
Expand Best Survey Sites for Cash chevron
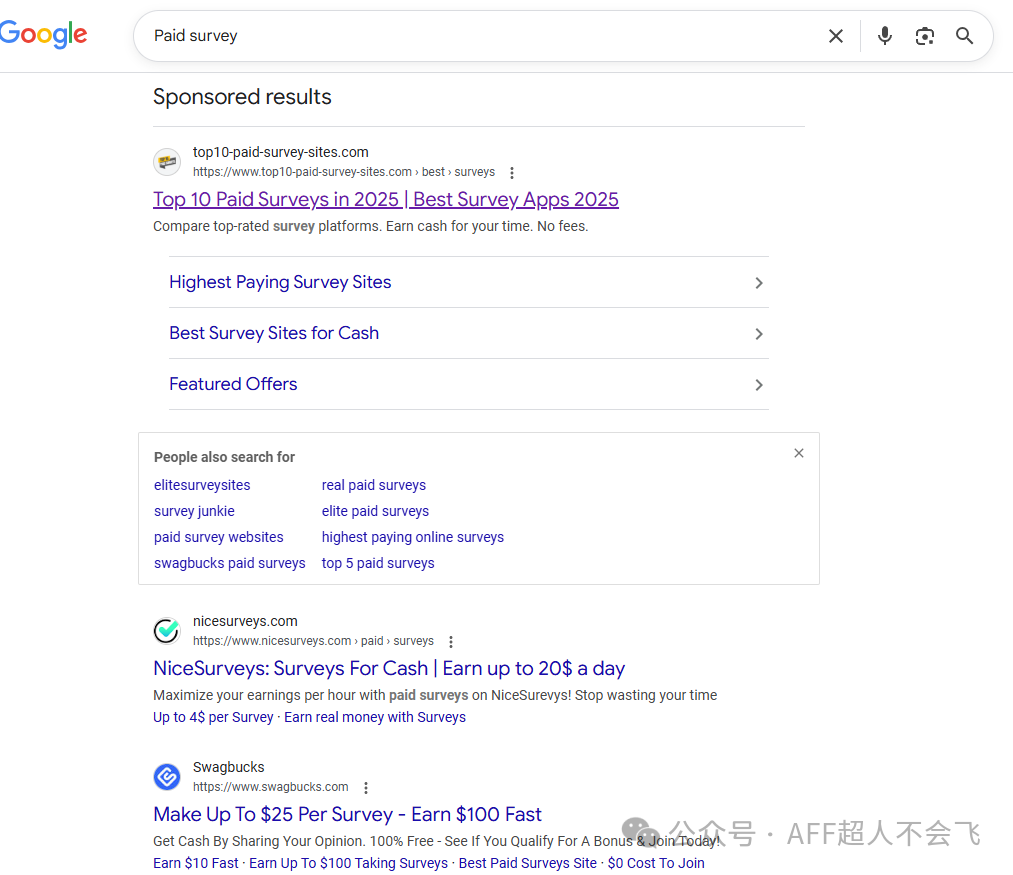click(759, 334)
